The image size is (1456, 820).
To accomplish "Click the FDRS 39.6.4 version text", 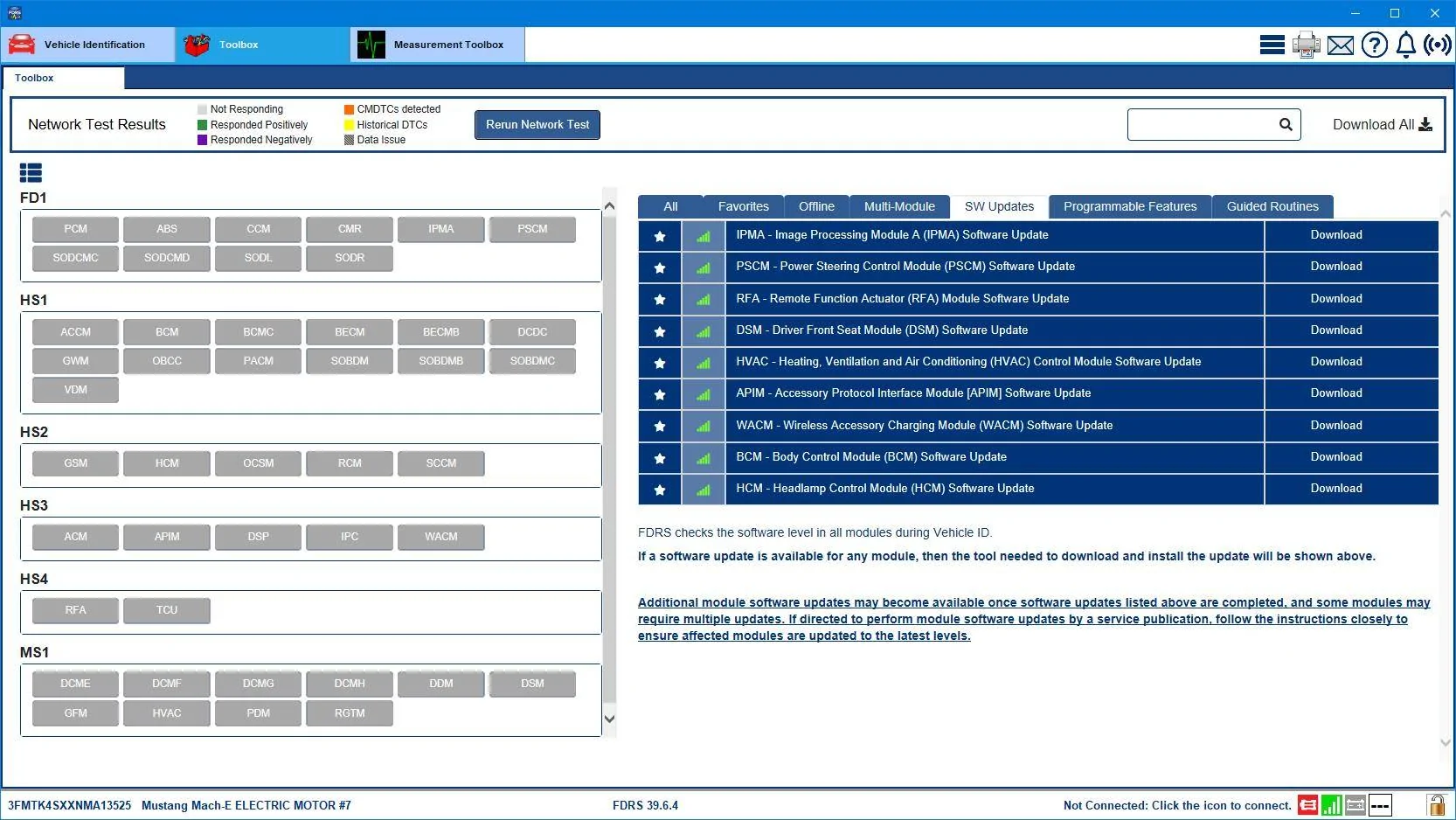I will click(x=645, y=806).
